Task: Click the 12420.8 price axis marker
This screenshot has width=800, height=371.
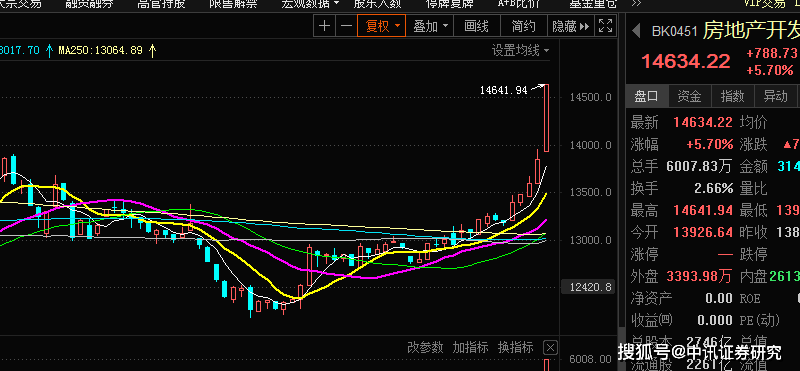Action: pos(587,287)
